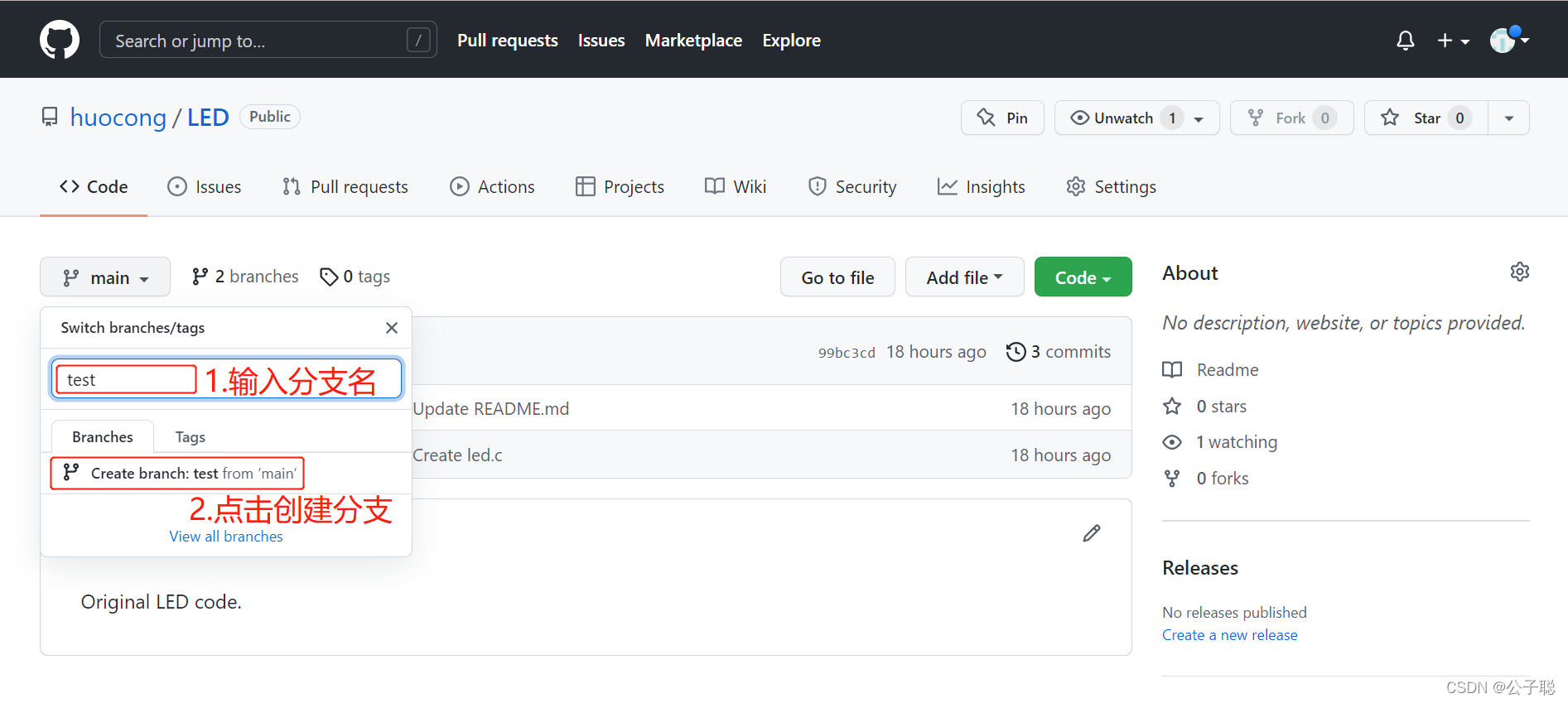
Task: Open repository Settings tab
Action: [x=1112, y=187]
